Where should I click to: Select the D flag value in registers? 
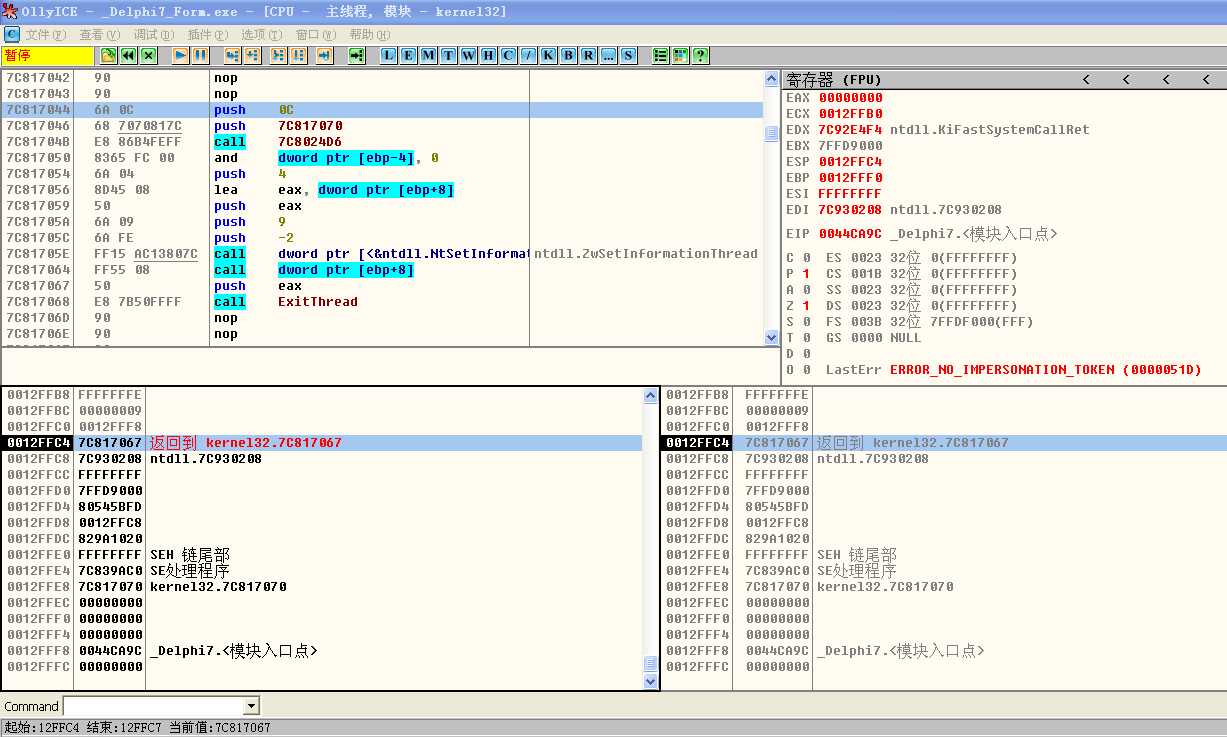(806, 354)
